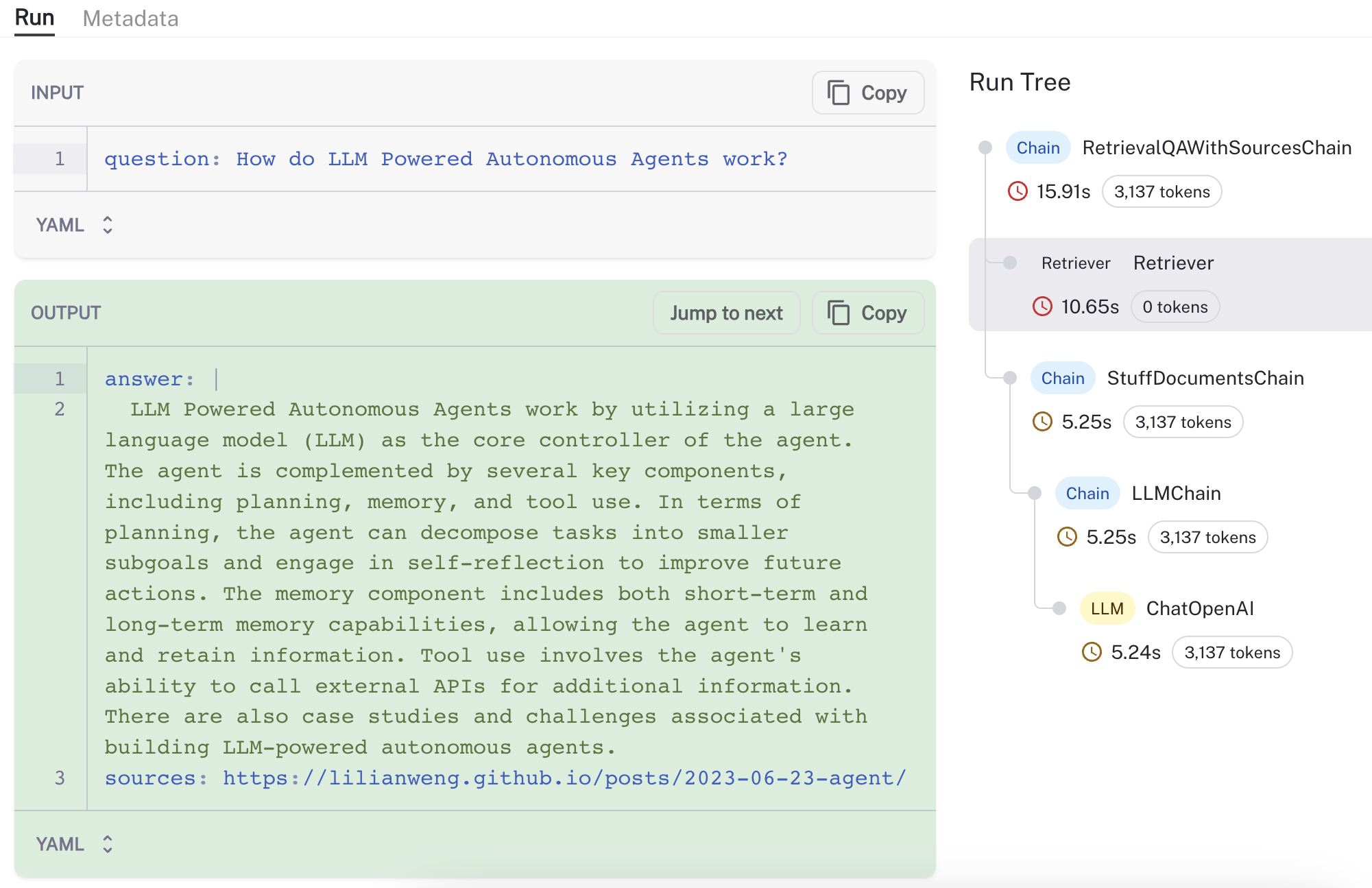Select the Run tab
Screen dimensions: 1372x888
(x=34, y=17)
